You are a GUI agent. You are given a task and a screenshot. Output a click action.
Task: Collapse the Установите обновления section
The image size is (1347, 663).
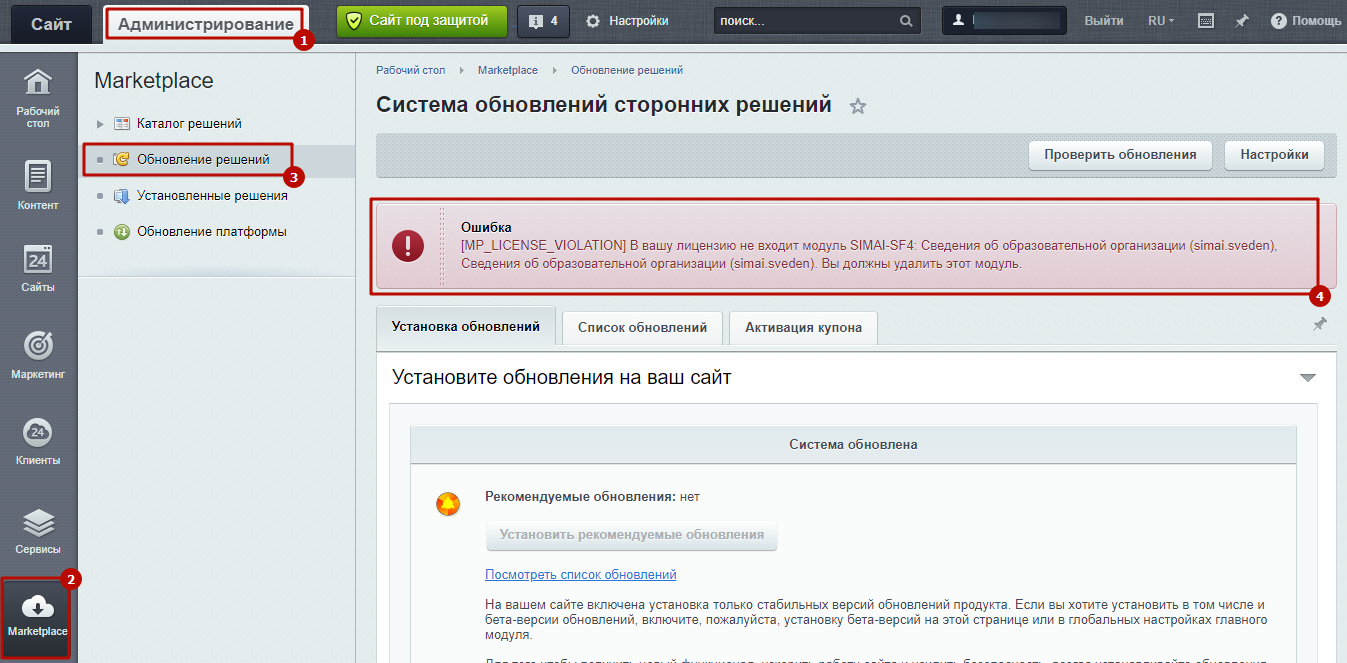[x=1307, y=378]
